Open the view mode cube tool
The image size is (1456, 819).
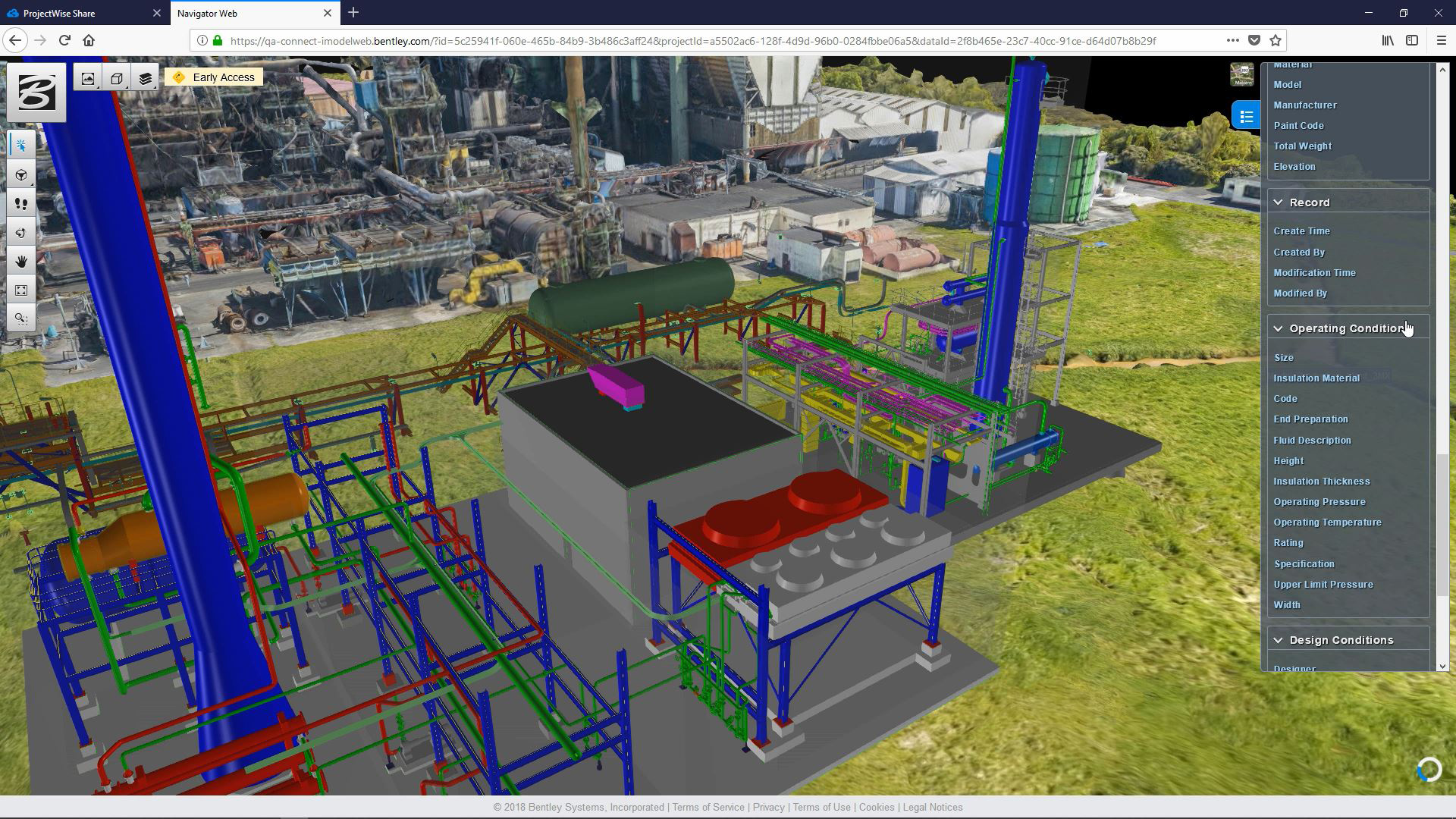[116, 77]
